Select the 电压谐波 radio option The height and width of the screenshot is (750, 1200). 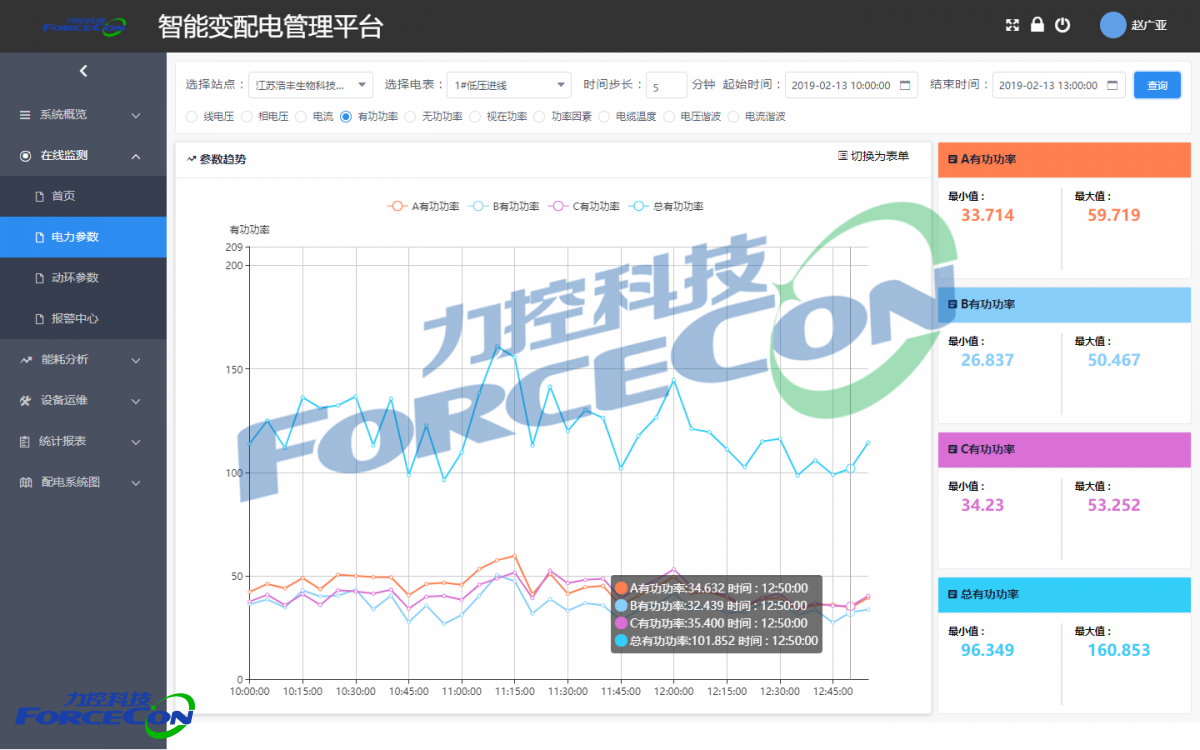(x=669, y=117)
